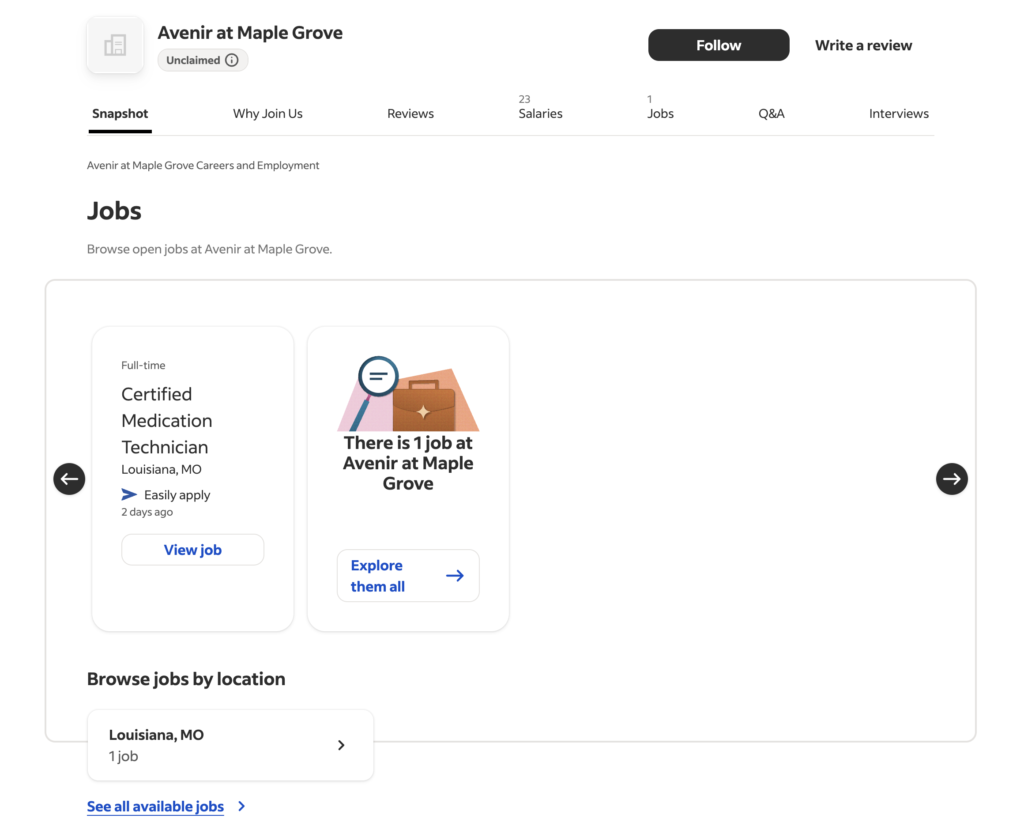Click the left carousel arrow
Screen dimensions: 1024x837
coord(68,479)
